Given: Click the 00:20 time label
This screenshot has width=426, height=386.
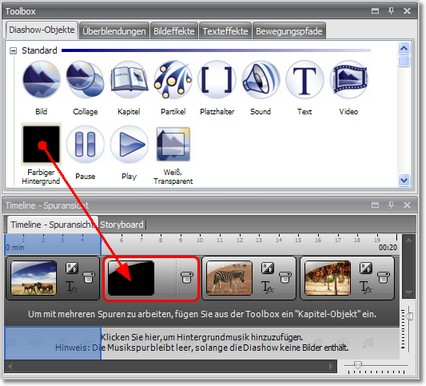Looking at the screenshot, I should tap(388, 247).
